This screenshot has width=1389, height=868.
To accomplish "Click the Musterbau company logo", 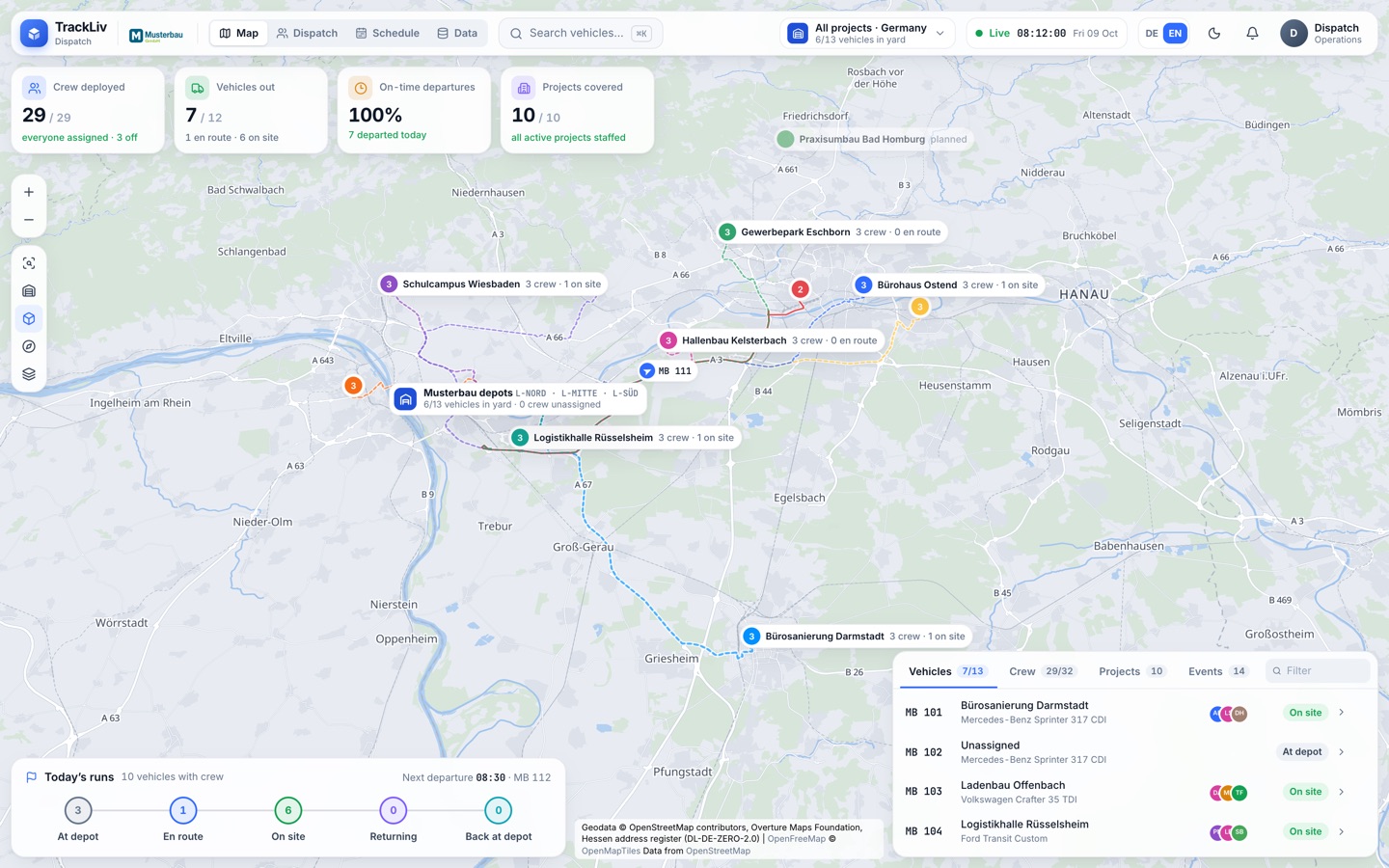I will click(156, 35).
